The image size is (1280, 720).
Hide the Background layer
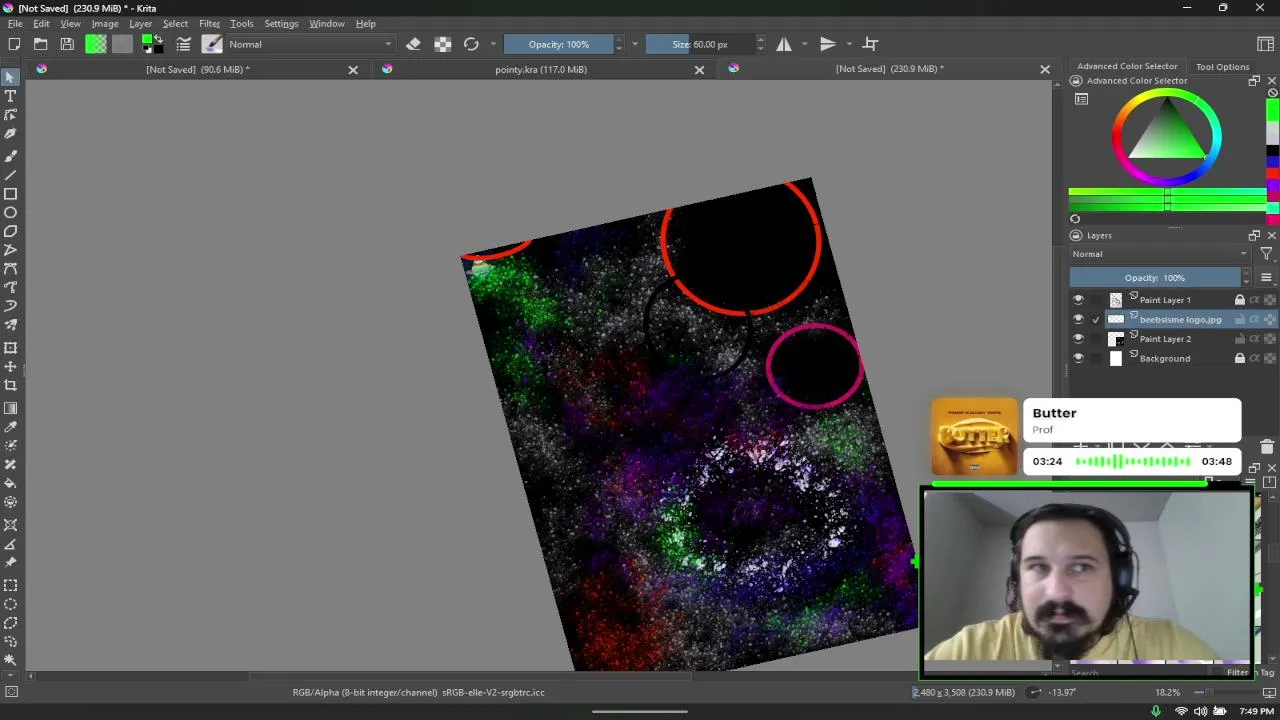click(1078, 358)
